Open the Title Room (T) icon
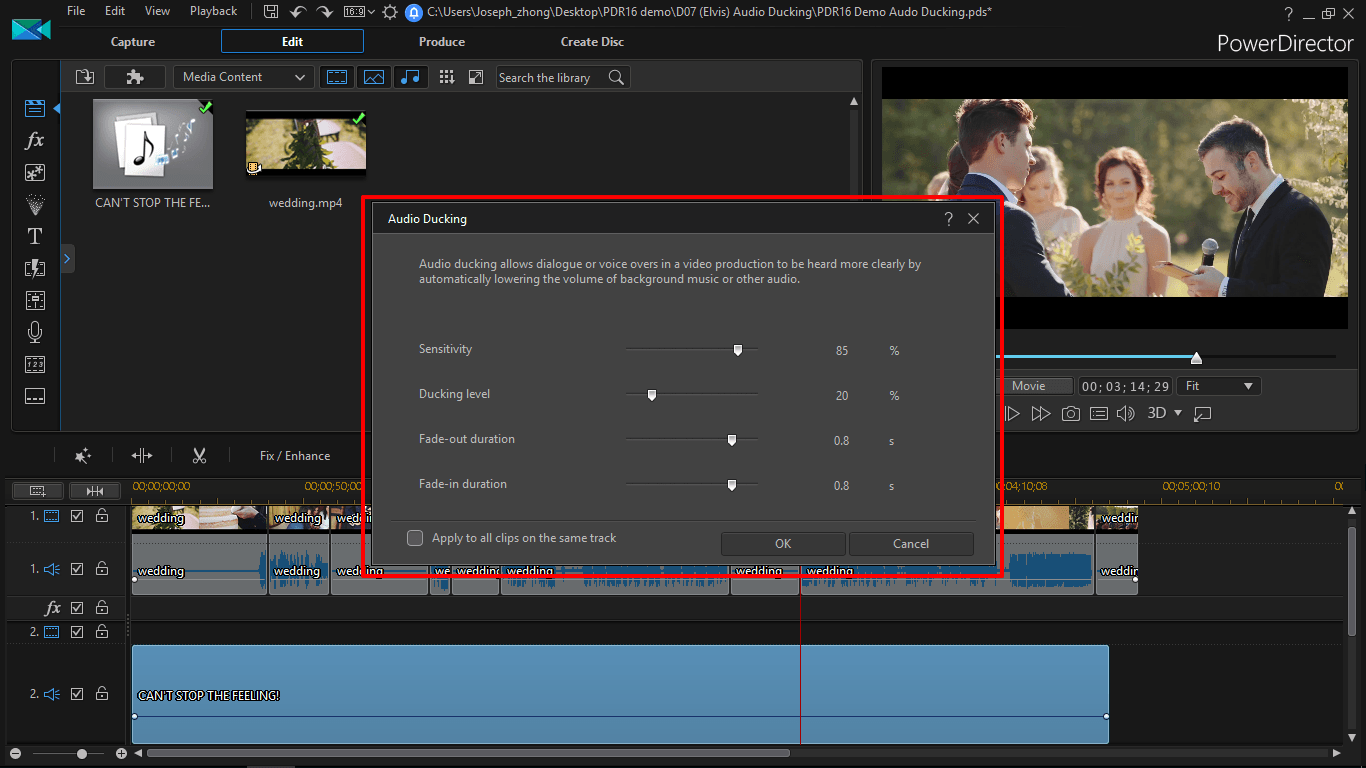The image size is (1366, 768). coord(35,237)
